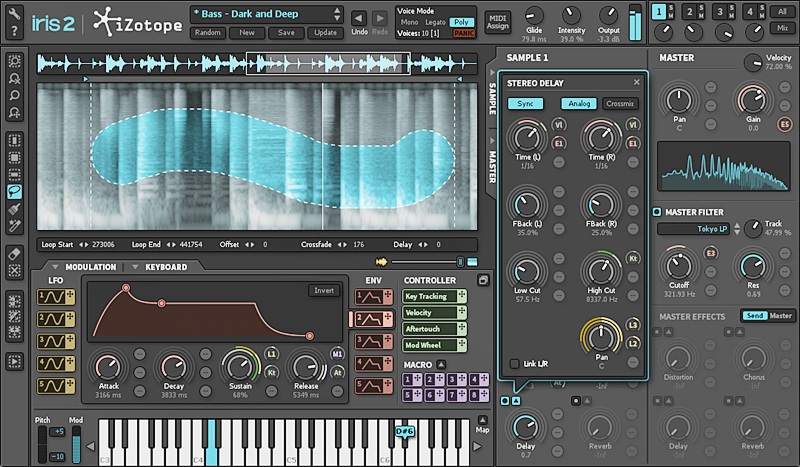
Task: Enable Crossmix in Stereo Delay
Action: coord(620,104)
